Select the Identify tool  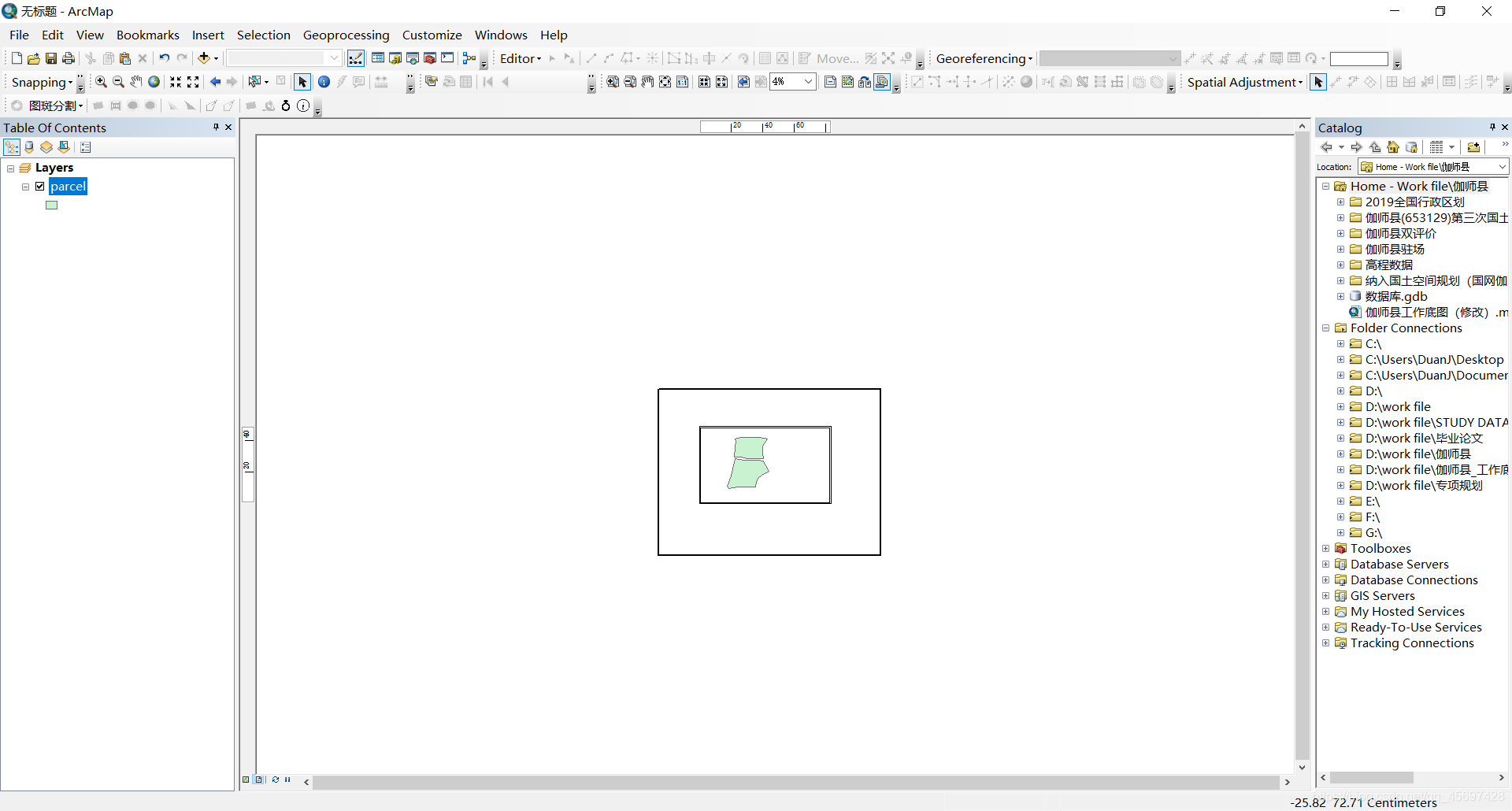[x=324, y=82]
